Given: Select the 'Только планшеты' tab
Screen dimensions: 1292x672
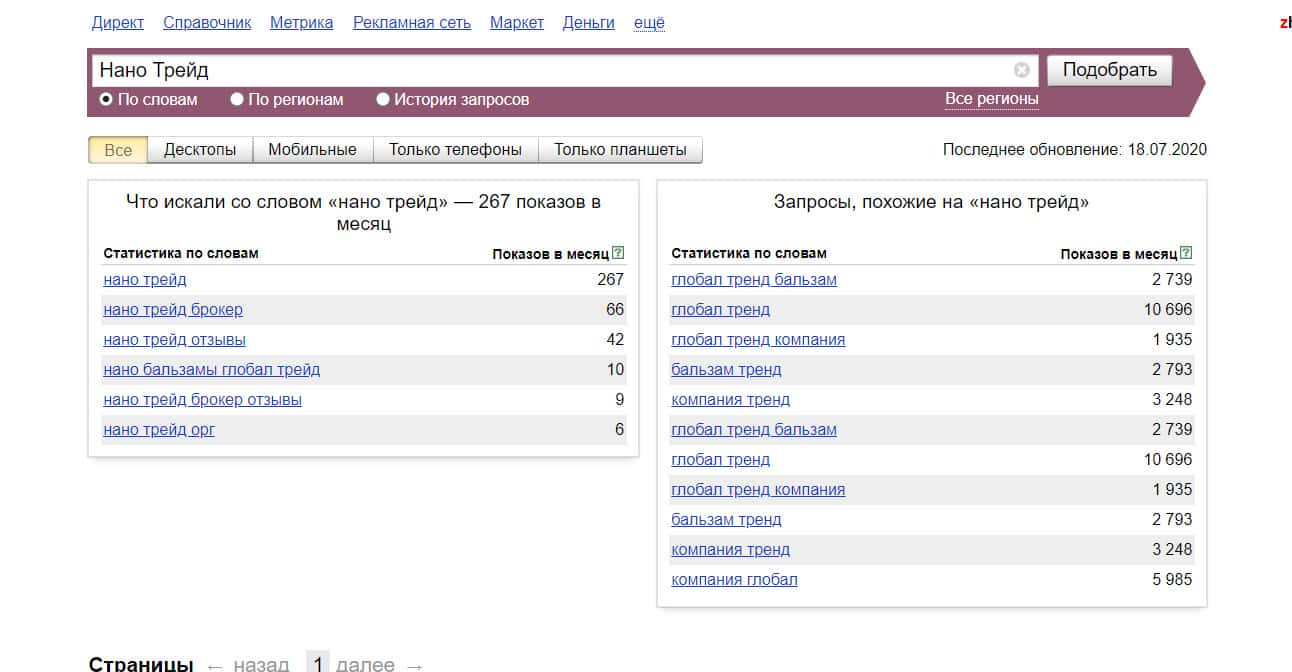Looking at the screenshot, I should [620, 150].
